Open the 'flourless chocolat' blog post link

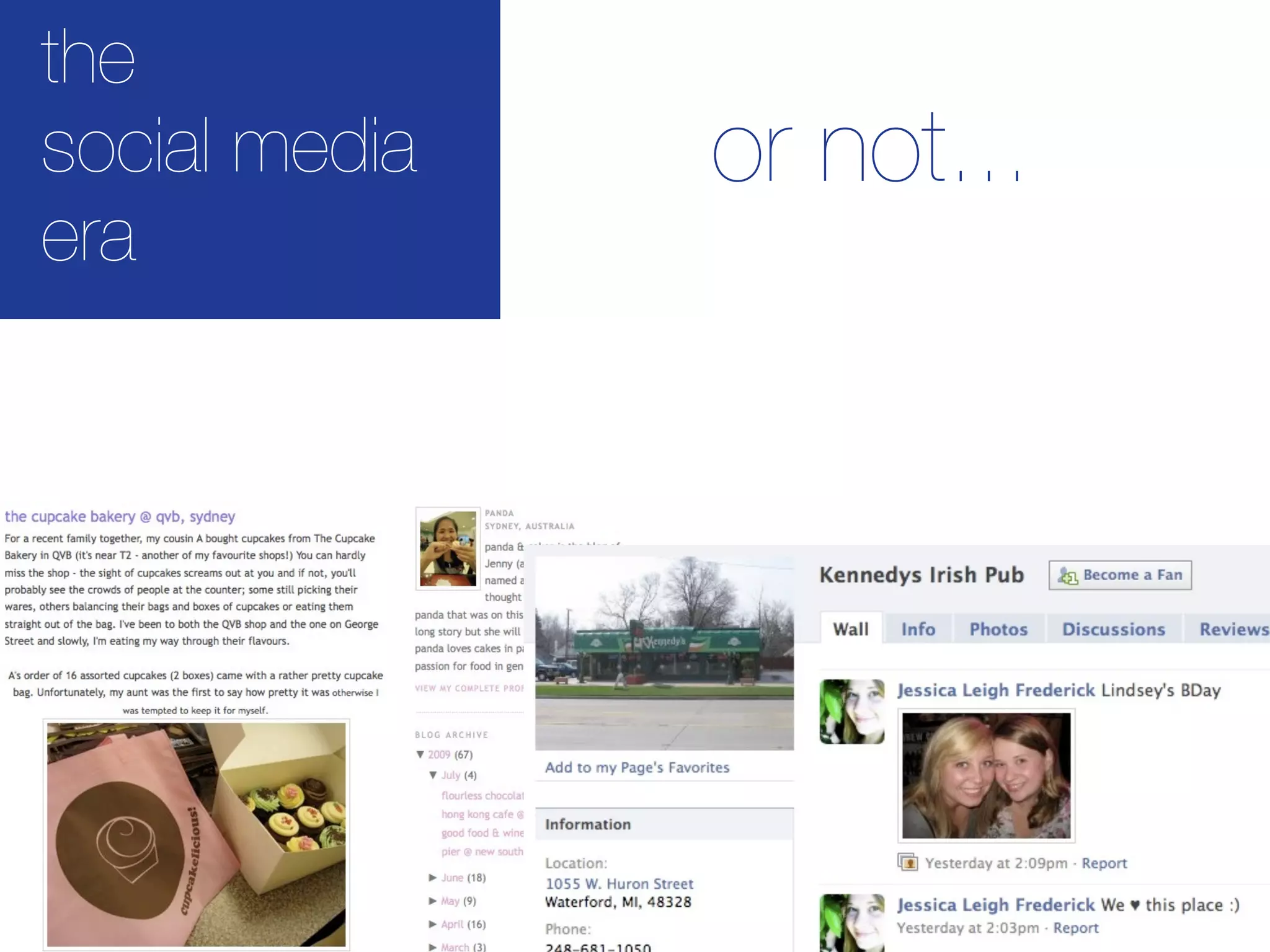[x=482, y=795]
